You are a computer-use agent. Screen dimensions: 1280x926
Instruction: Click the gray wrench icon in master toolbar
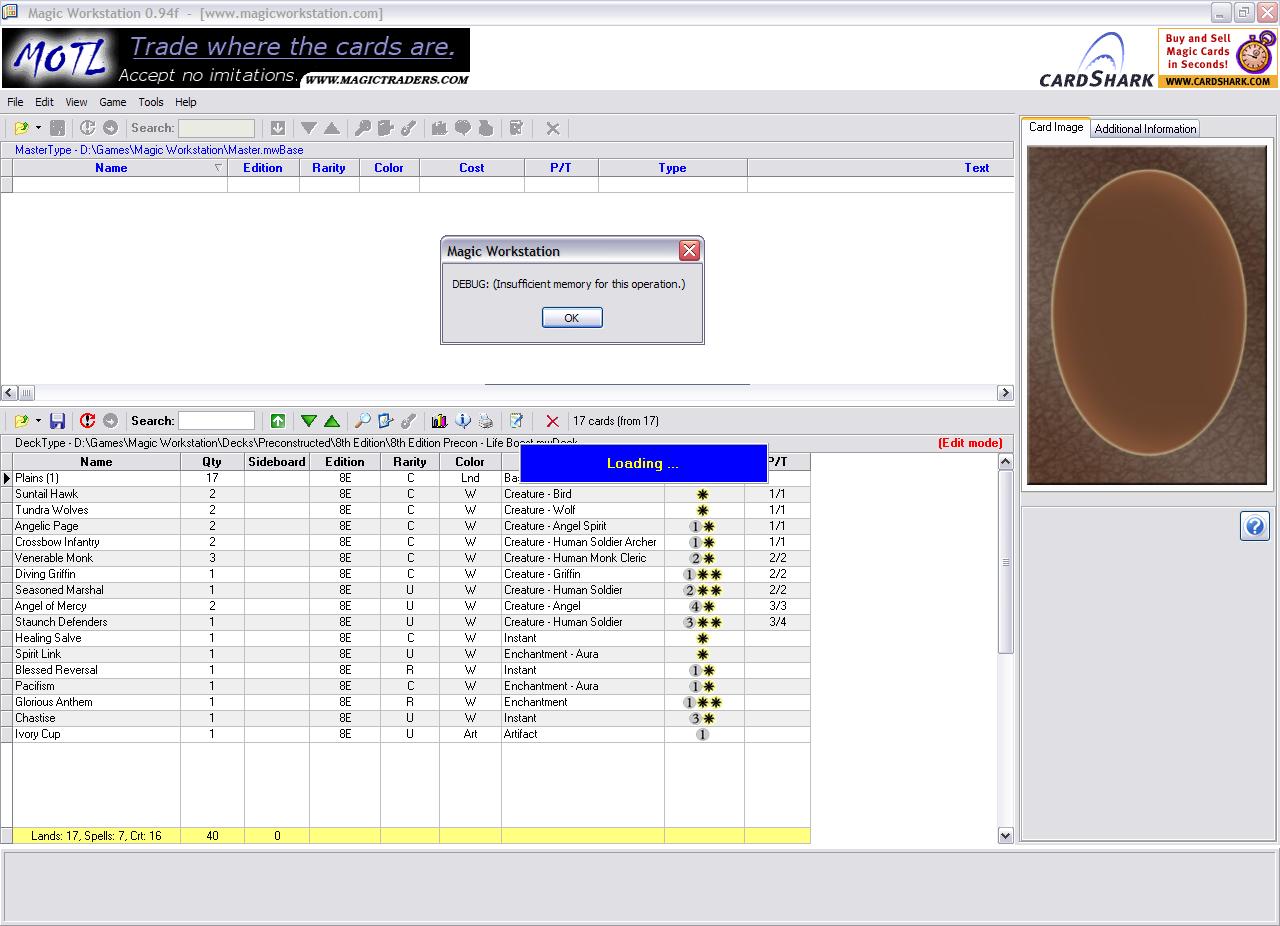408,128
